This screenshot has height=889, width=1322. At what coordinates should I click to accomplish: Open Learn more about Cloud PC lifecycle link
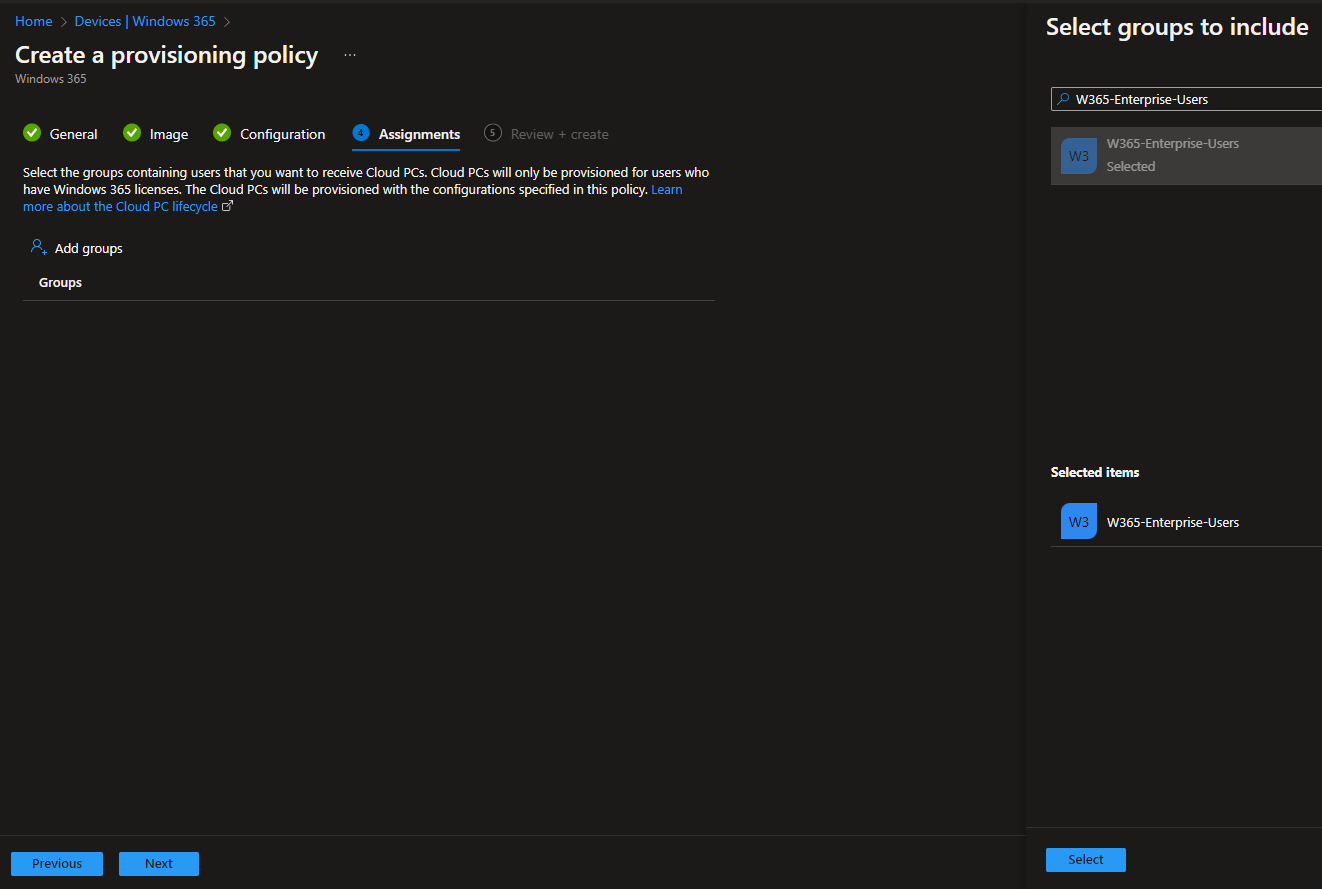(120, 206)
